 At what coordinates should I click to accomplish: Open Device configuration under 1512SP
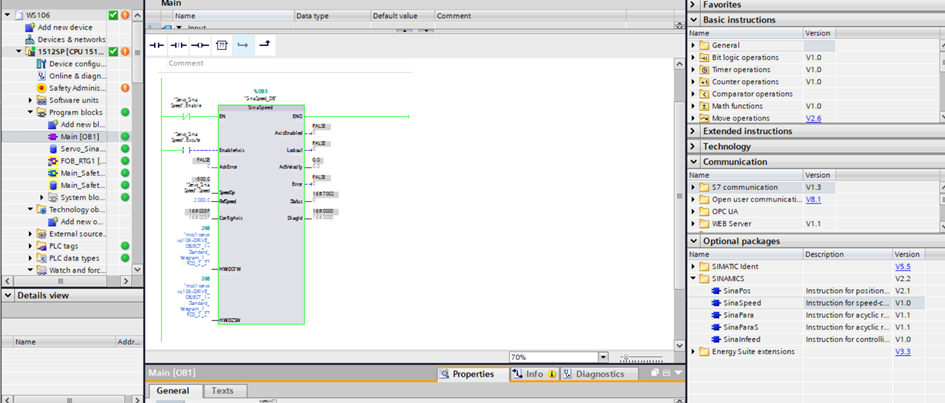tap(71, 64)
